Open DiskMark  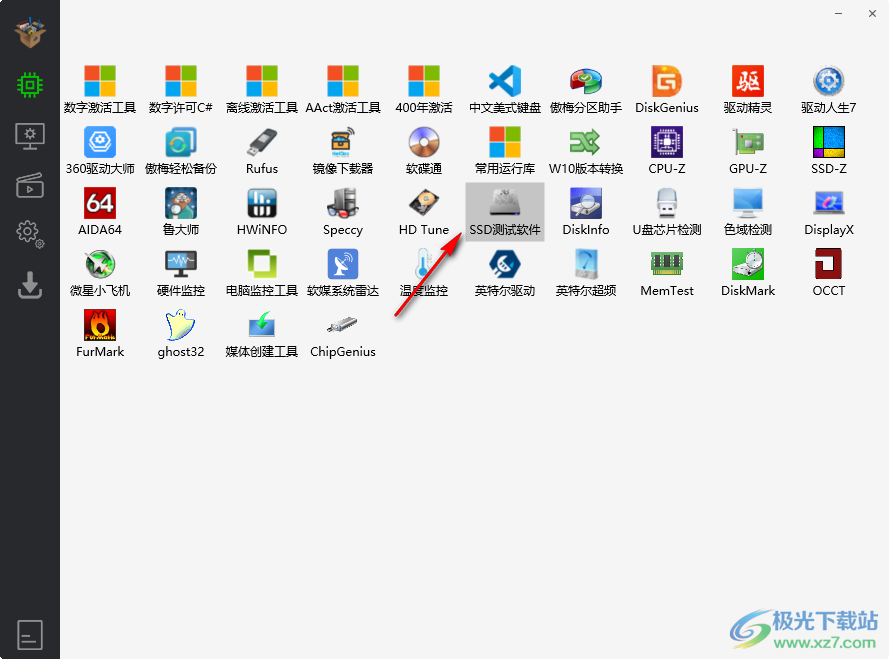(x=748, y=273)
